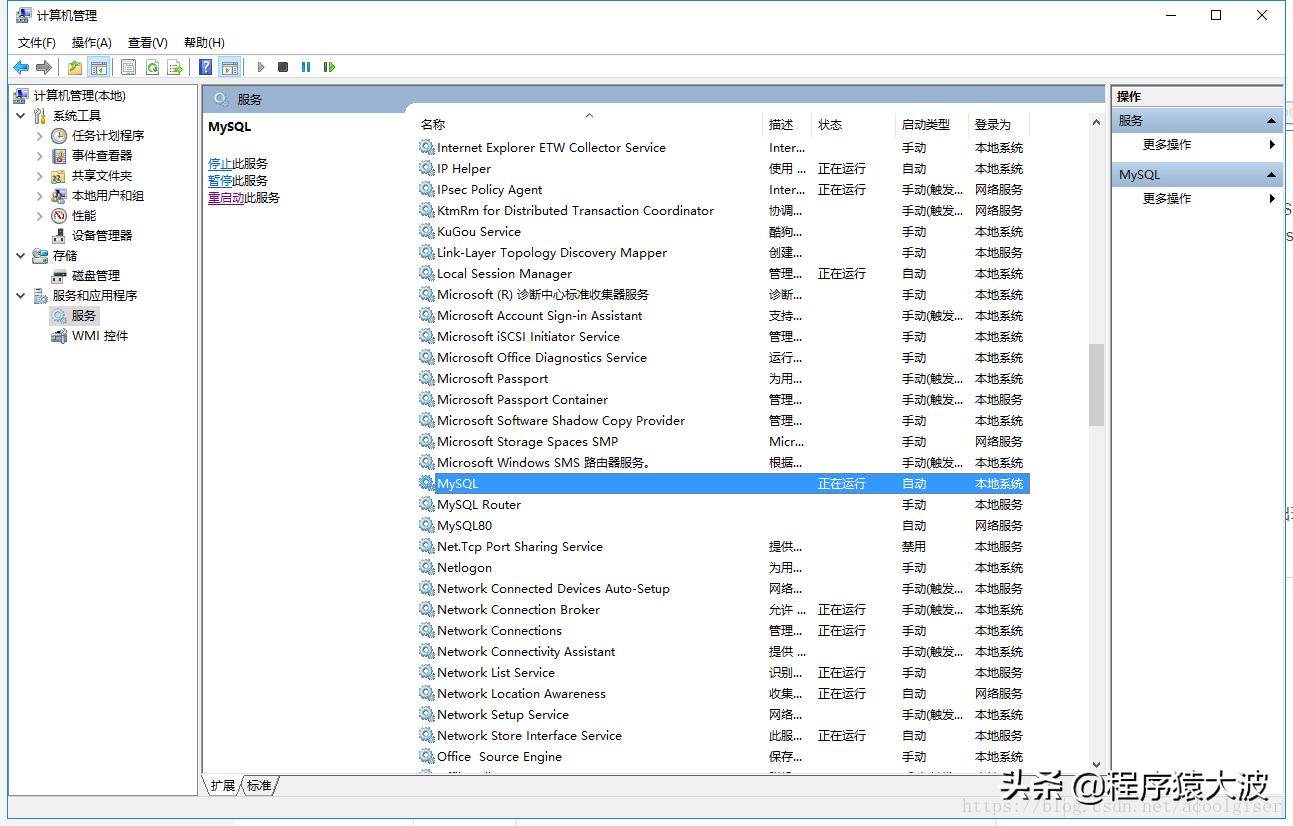
Task: Stop the service with the stop toolbar icon
Action: (x=283, y=67)
